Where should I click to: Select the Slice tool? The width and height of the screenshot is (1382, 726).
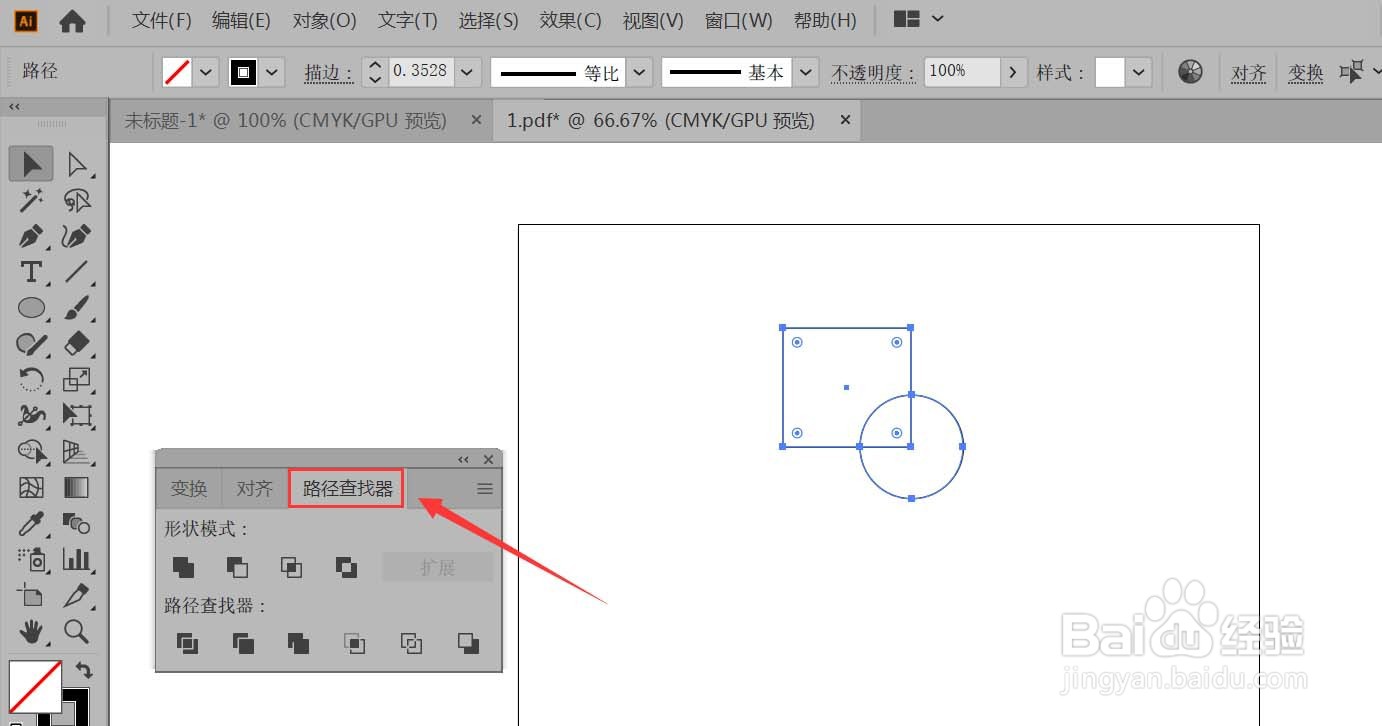point(77,595)
